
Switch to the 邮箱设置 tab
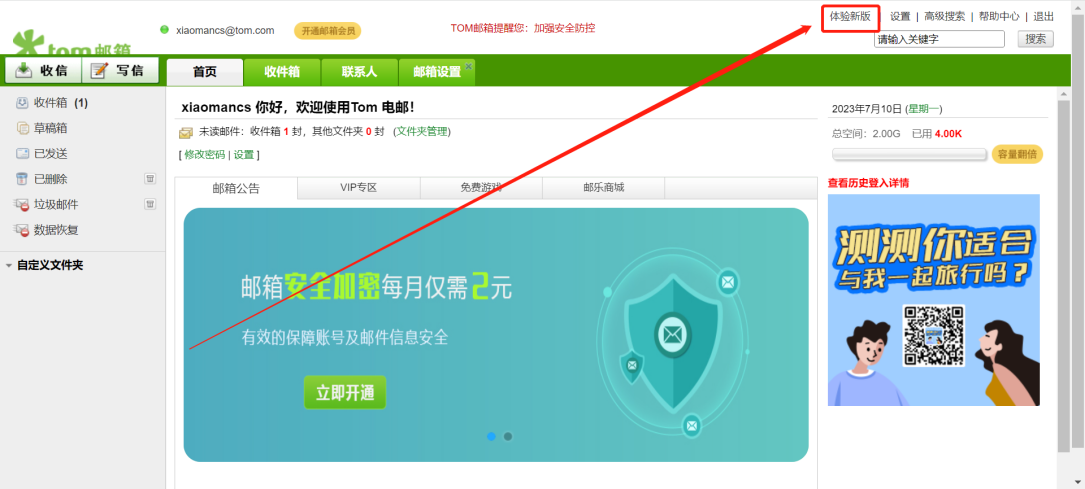click(437, 72)
